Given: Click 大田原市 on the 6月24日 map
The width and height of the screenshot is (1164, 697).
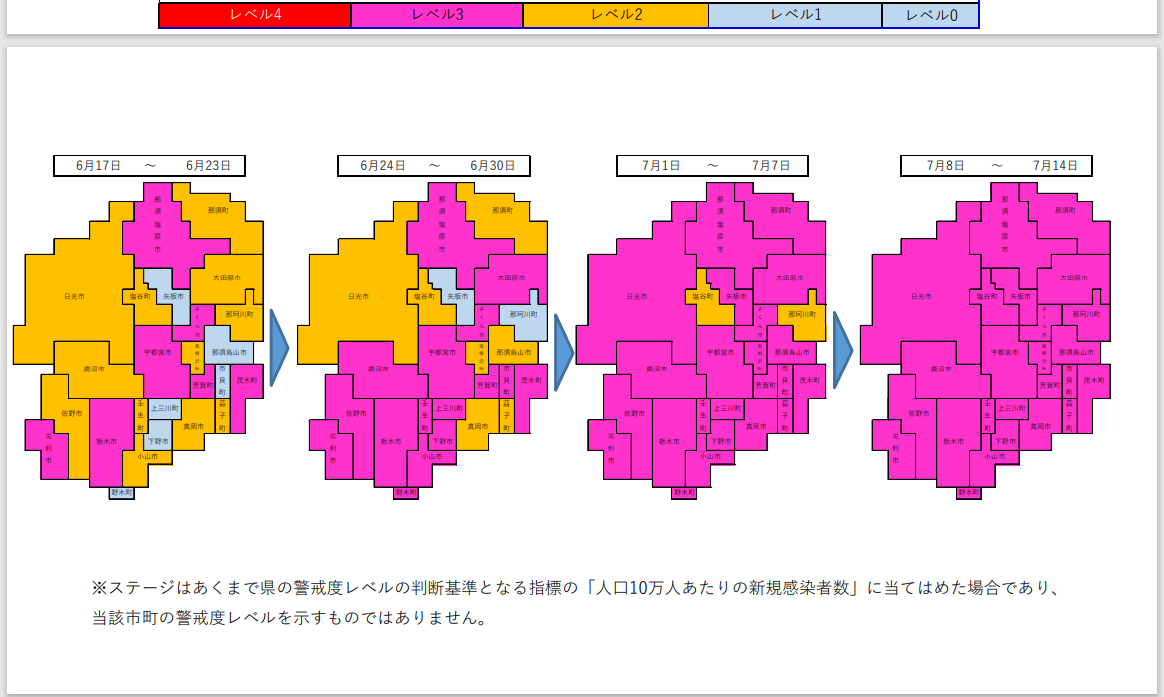Looking at the screenshot, I should 511,278.
